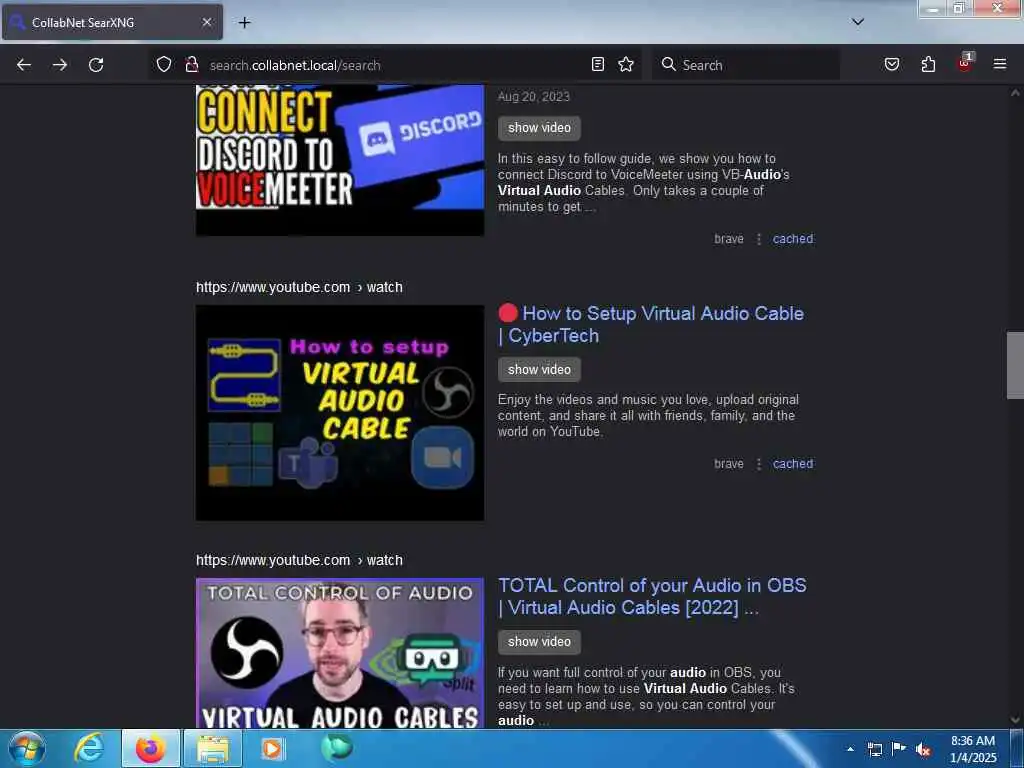The width and height of the screenshot is (1024, 768).
Task: Show video for CyberTech result
Action: click(x=539, y=370)
